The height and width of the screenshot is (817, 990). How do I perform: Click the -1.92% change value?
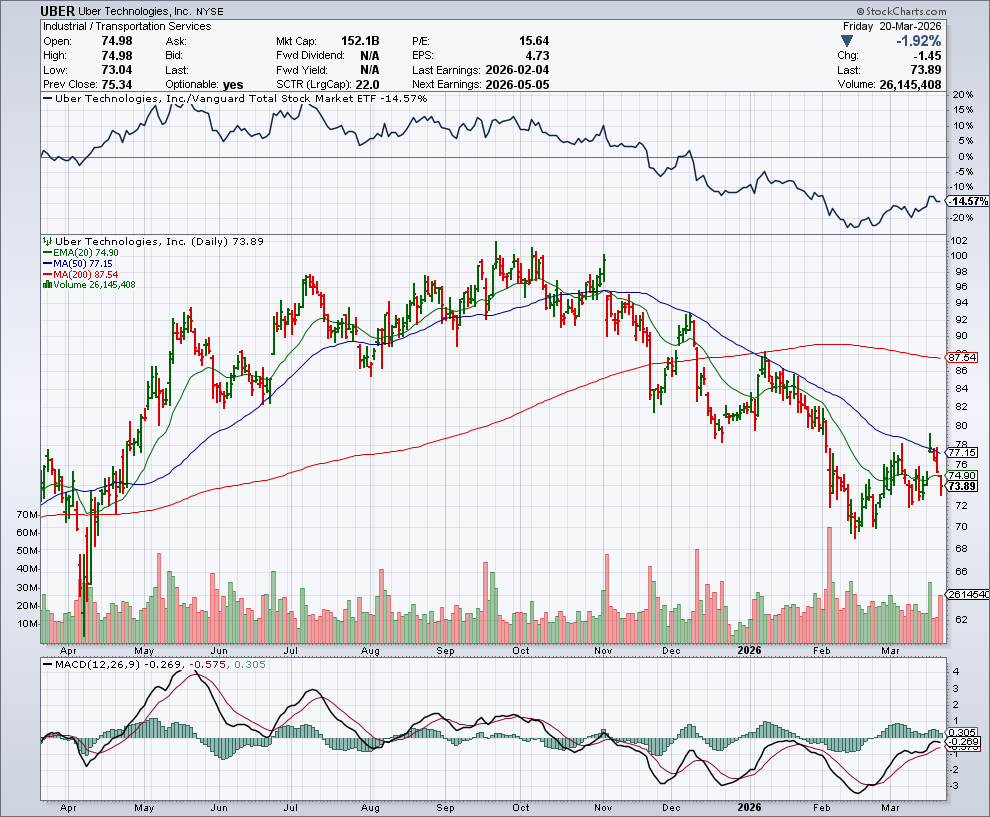point(919,41)
